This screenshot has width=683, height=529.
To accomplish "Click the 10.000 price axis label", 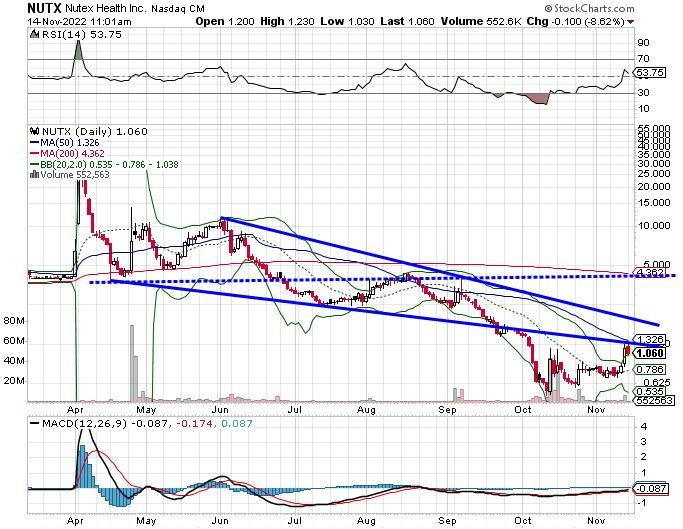I will point(654,226).
